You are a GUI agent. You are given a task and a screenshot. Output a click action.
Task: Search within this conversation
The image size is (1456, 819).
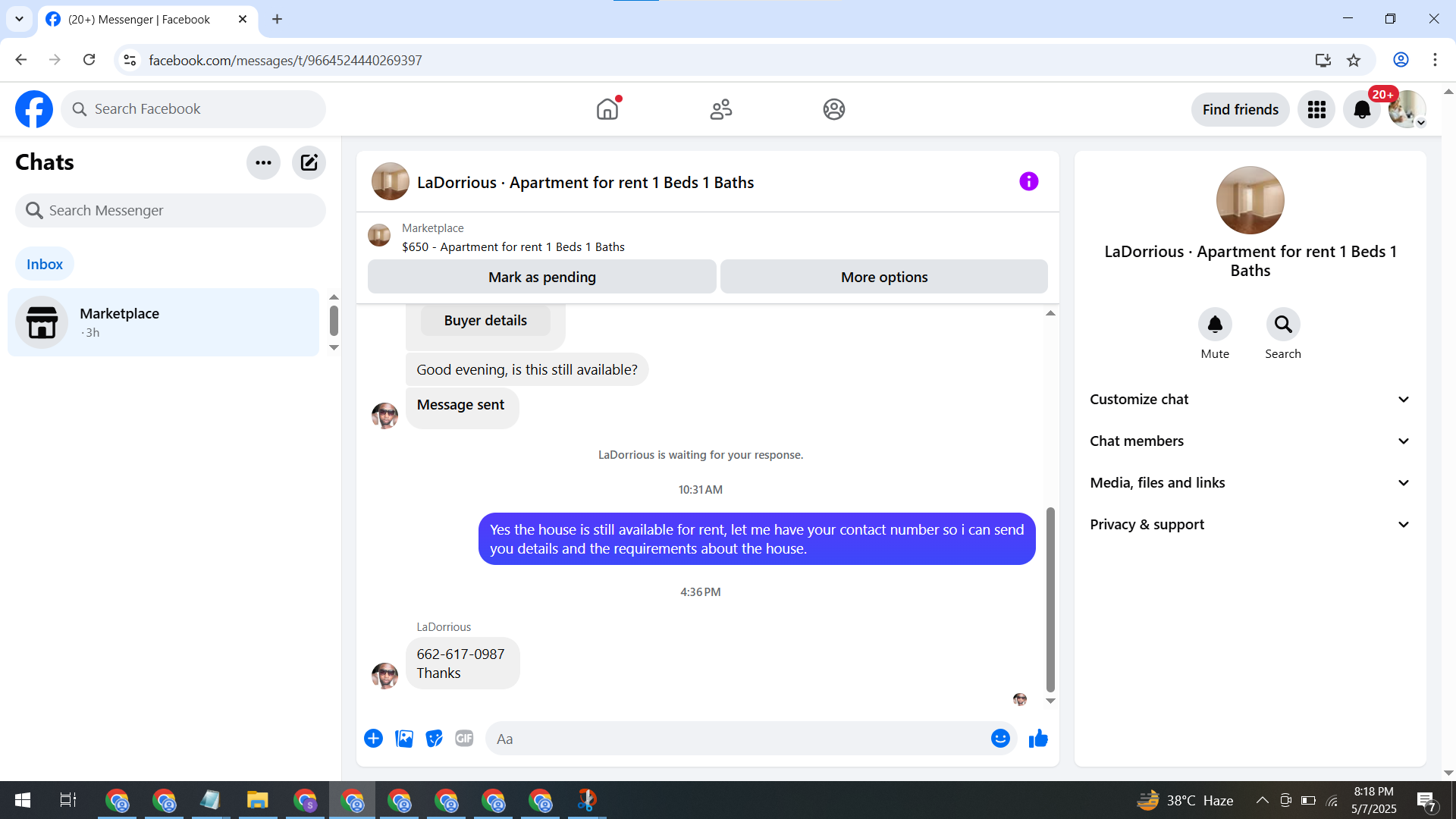(1282, 325)
